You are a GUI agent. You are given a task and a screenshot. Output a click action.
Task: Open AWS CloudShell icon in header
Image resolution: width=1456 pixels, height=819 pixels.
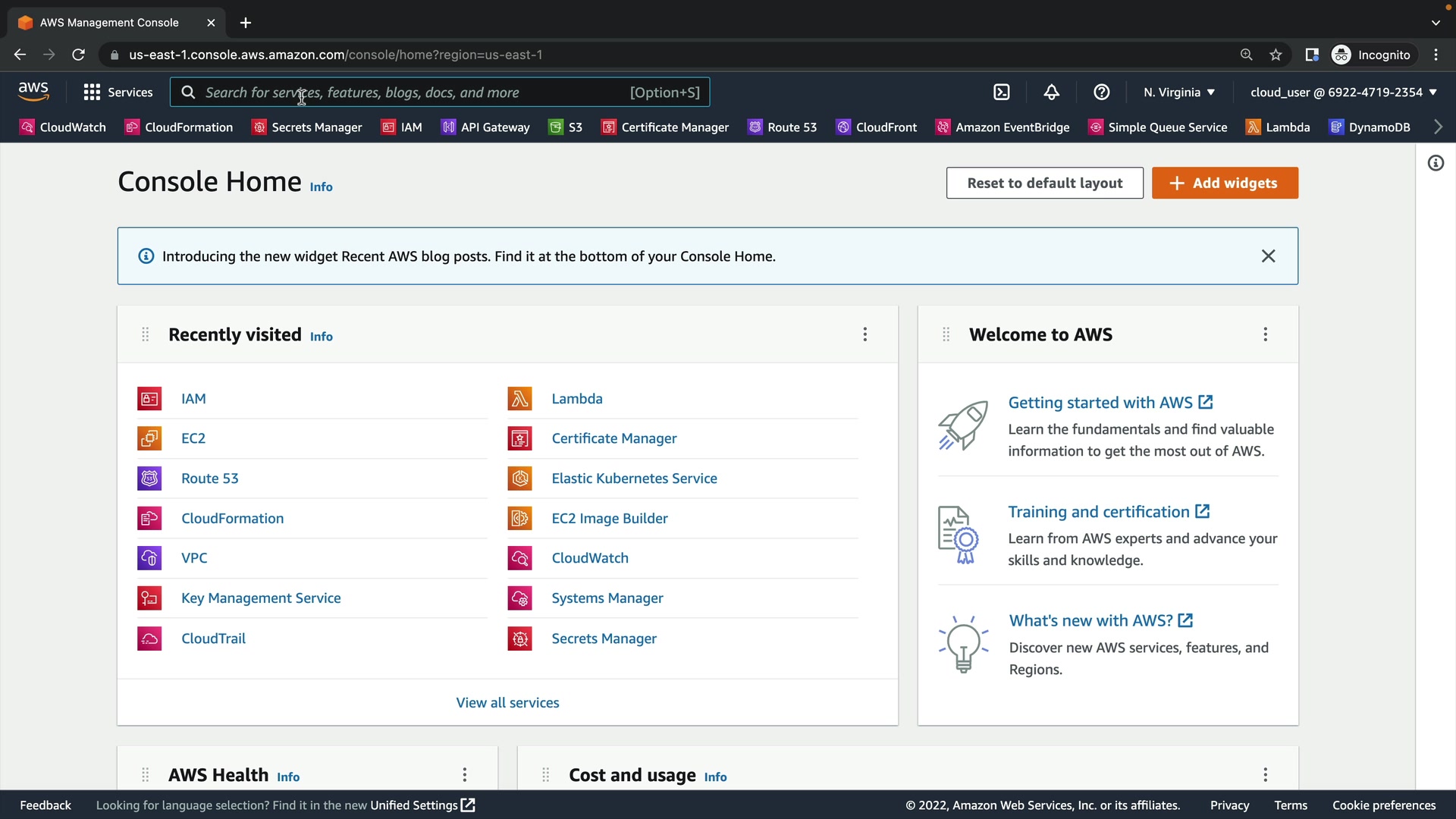pyautogui.click(x=1001, y=93)
